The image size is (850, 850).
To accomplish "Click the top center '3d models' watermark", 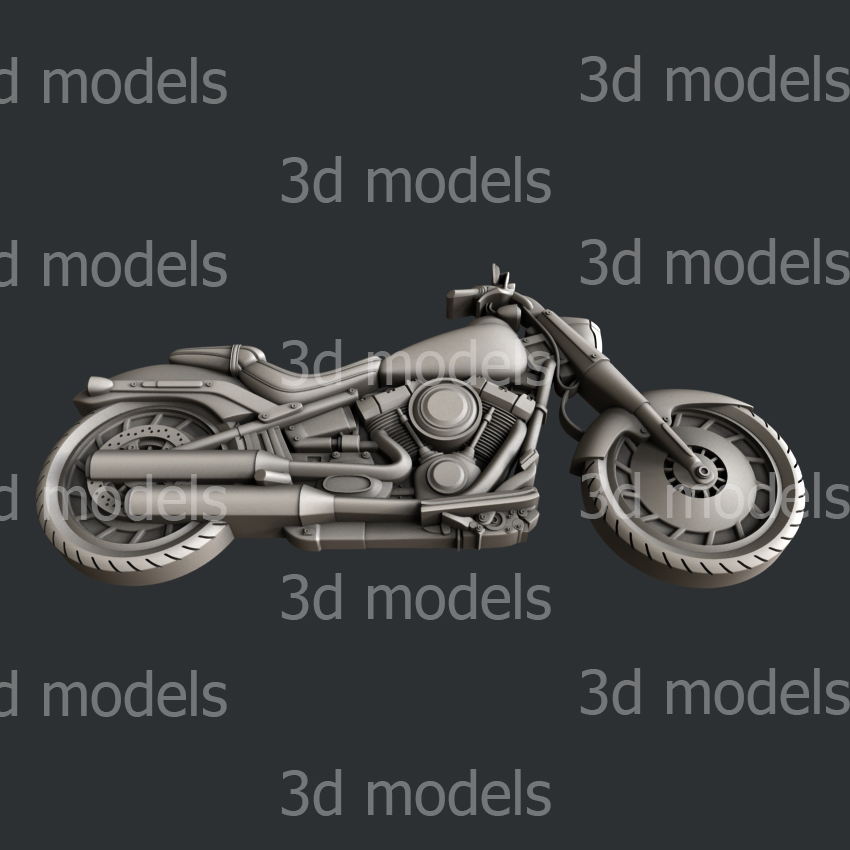I will click(x=416, y=180).
